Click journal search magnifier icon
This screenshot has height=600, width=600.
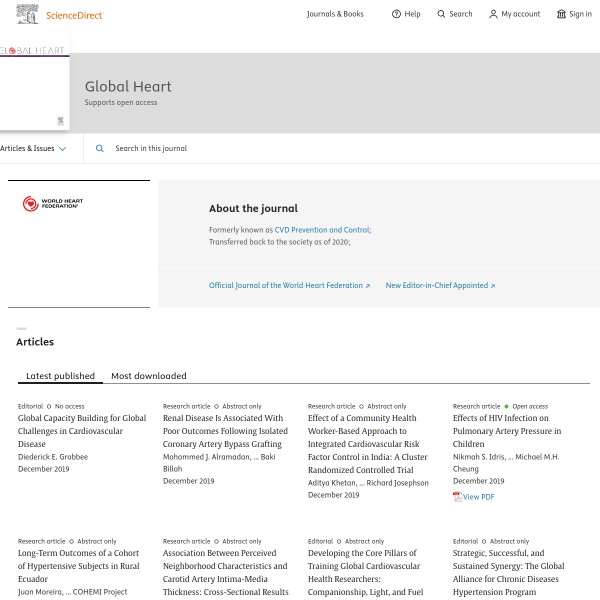[x=99, y=148]
